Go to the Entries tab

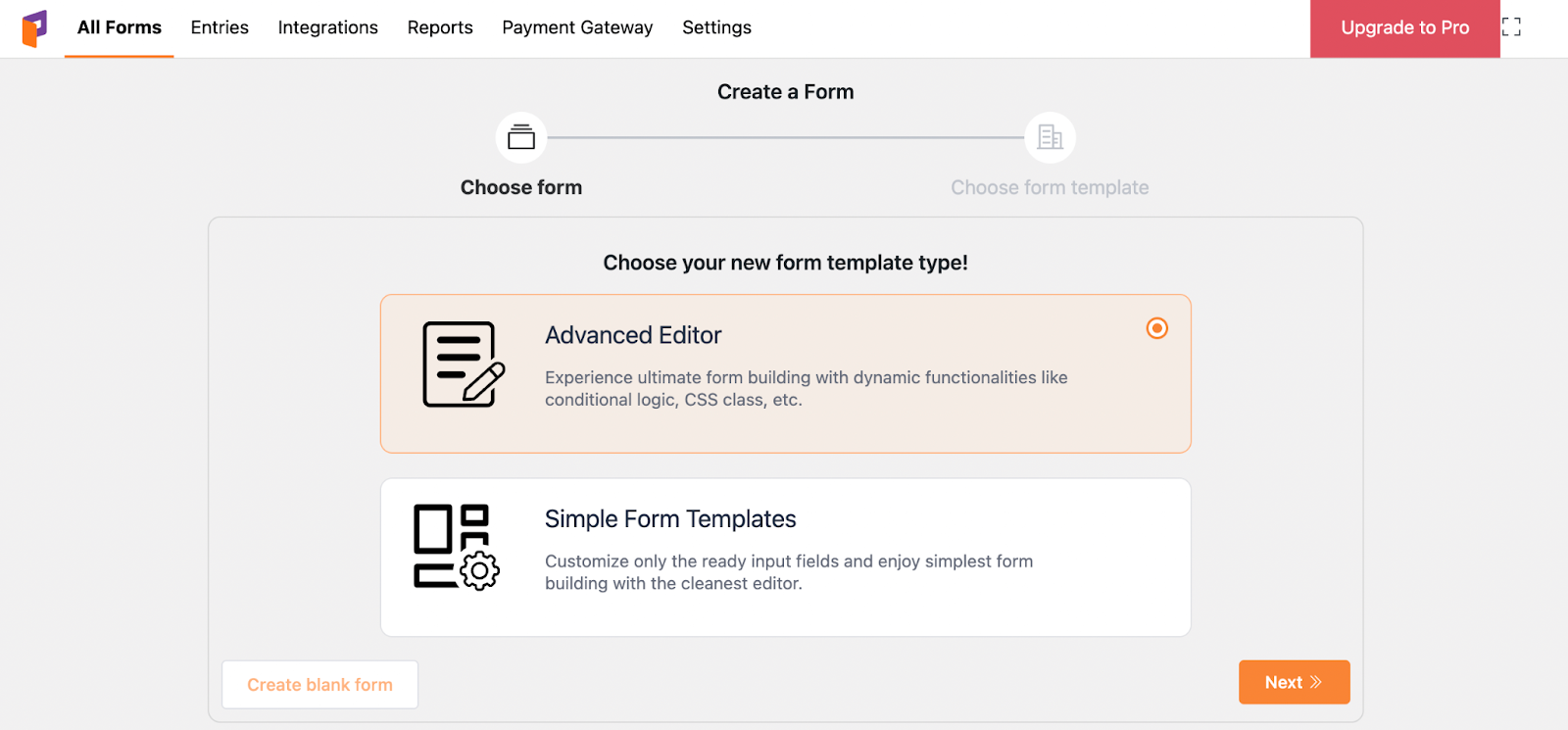220,28
